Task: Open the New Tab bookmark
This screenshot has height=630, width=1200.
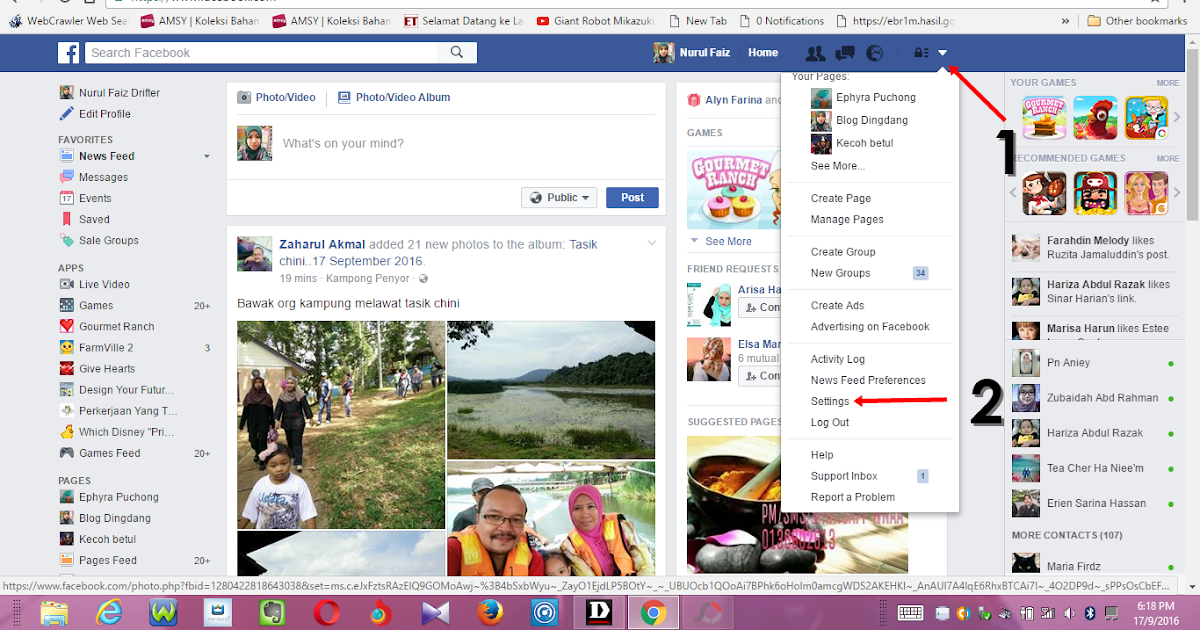Action: pos(698,20)
